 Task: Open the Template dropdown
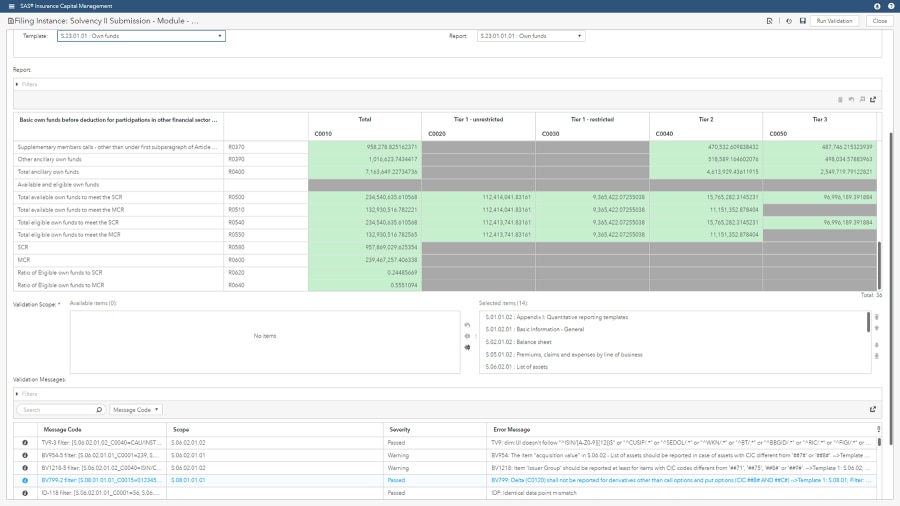[141, 36]
